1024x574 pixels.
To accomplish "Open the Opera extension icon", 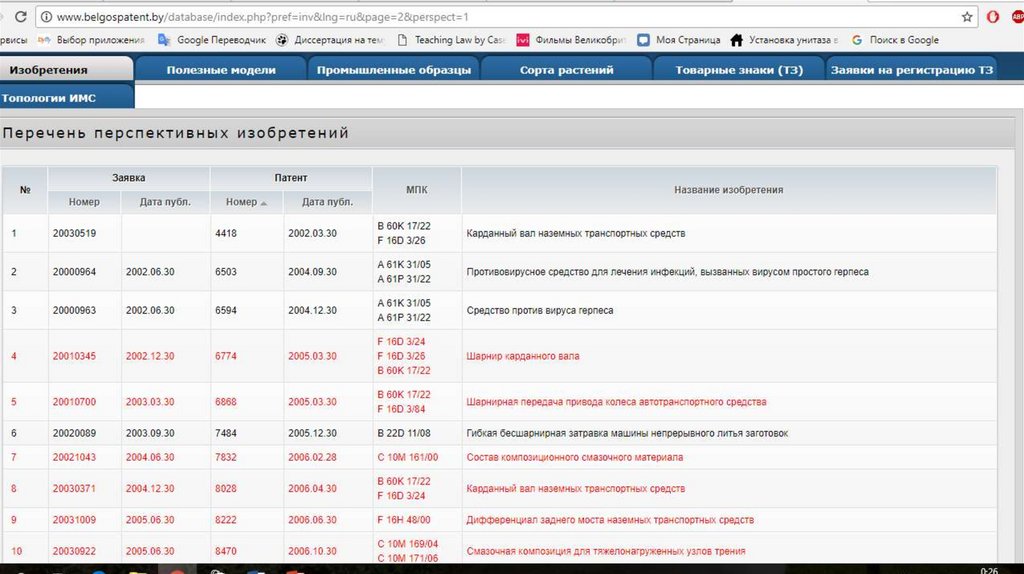I will tap(993, 17).
